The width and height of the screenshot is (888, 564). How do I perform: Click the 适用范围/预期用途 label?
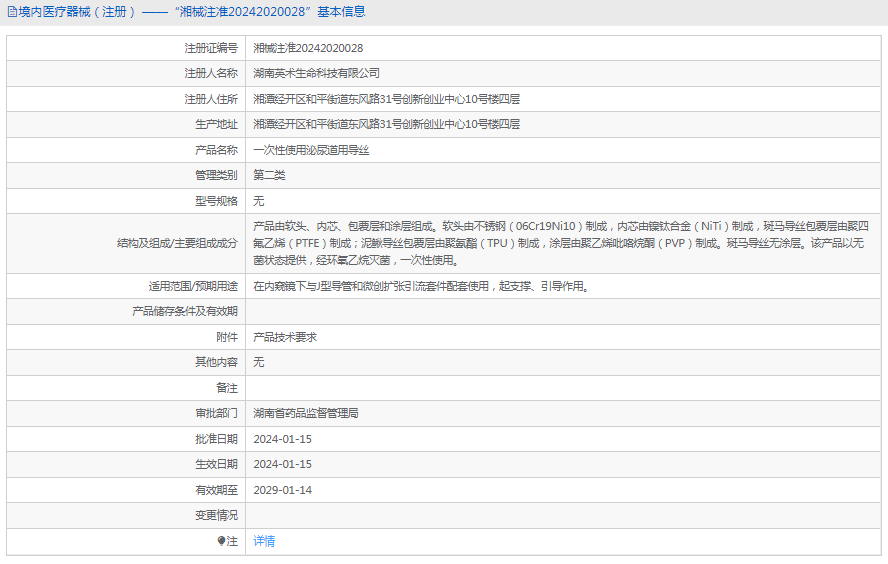click(193, 286)
